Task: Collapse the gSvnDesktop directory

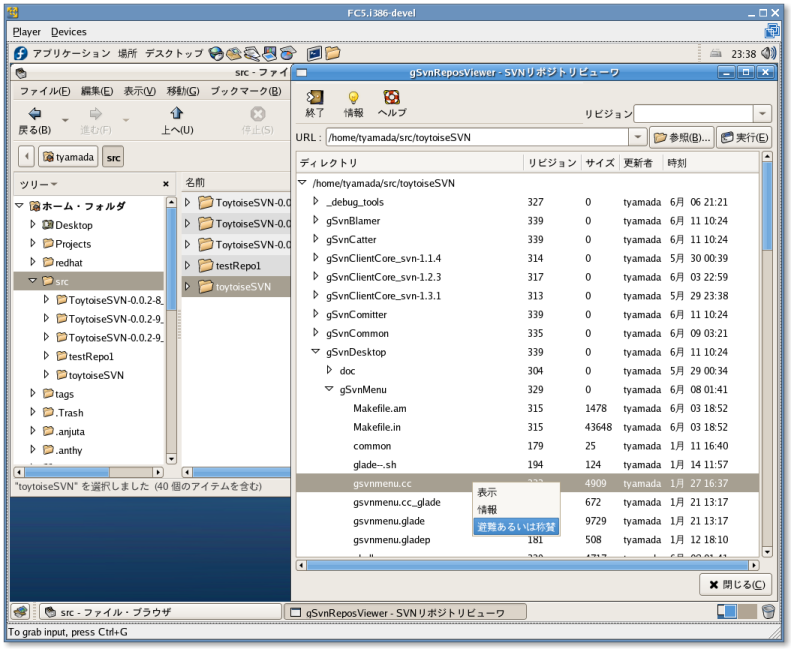Action: [316, 351]
